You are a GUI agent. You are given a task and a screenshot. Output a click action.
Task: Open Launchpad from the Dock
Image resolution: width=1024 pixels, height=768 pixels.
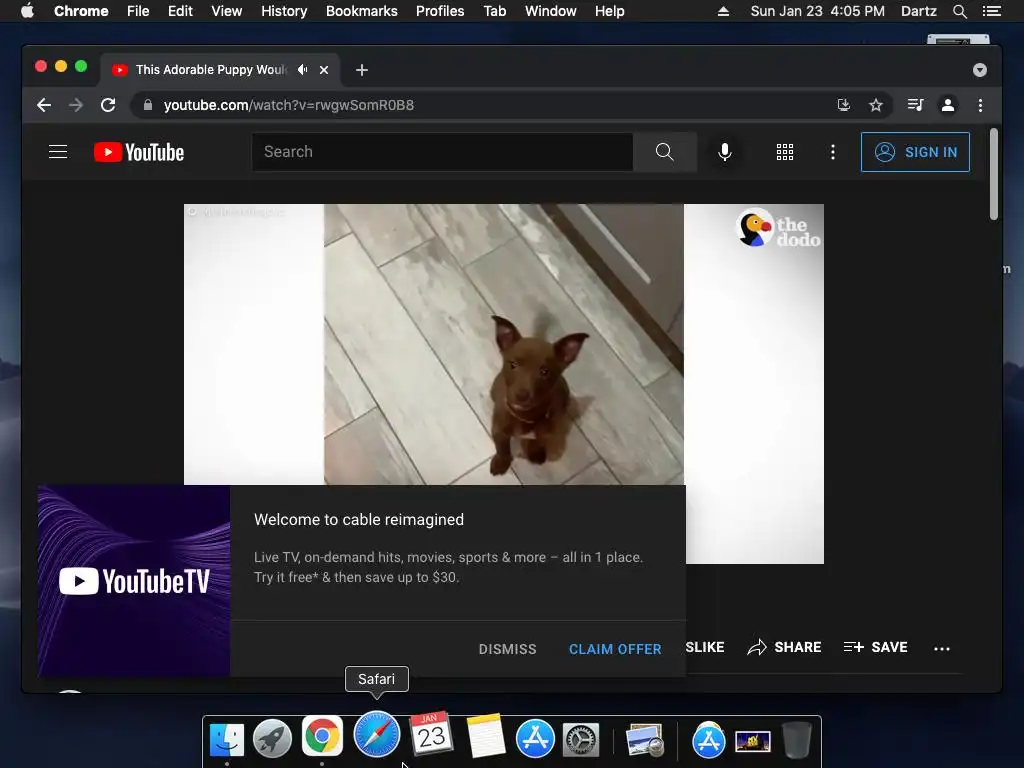[272, 739]
